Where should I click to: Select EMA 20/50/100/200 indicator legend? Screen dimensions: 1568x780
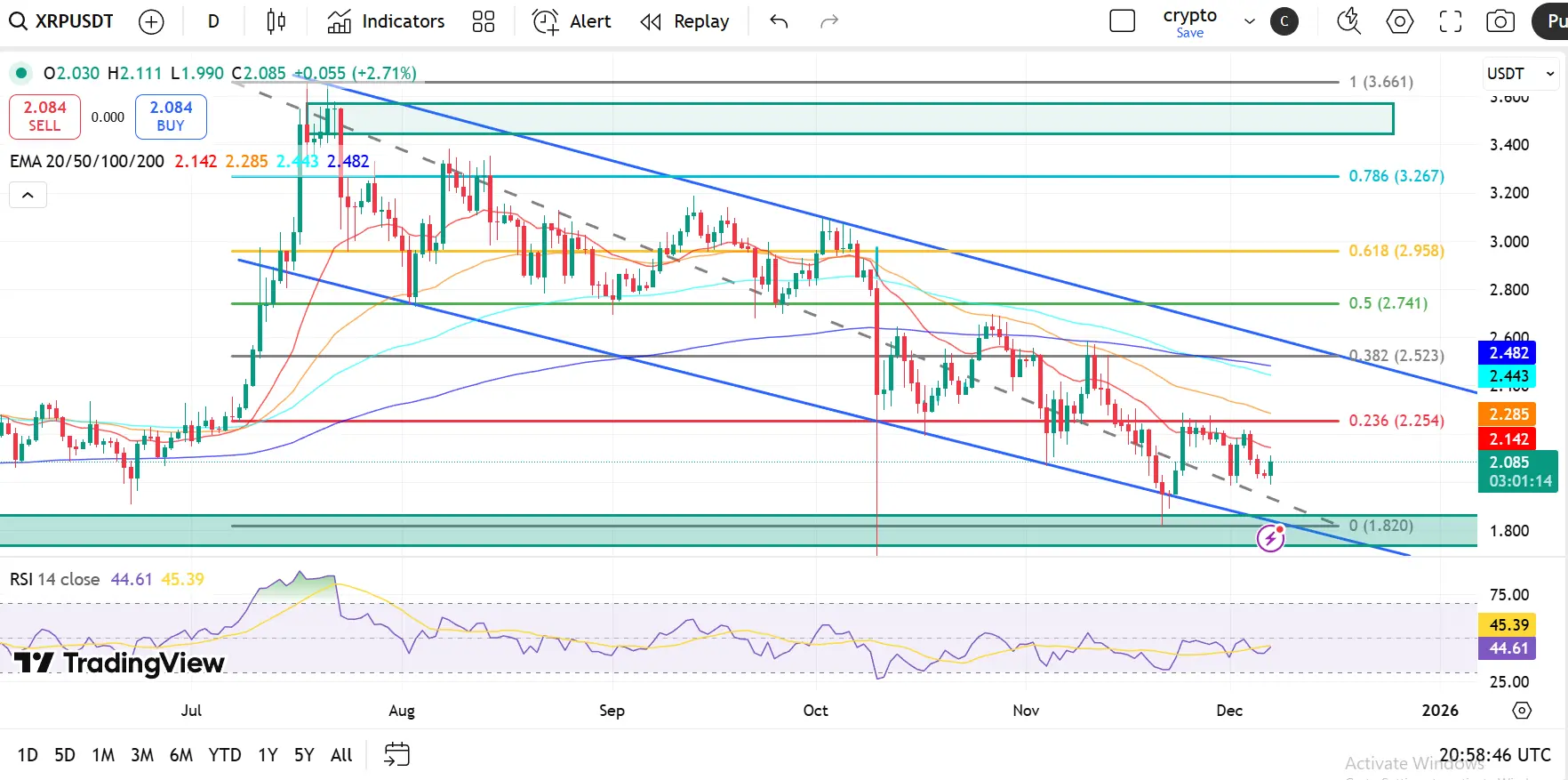(x=87, y=161)
